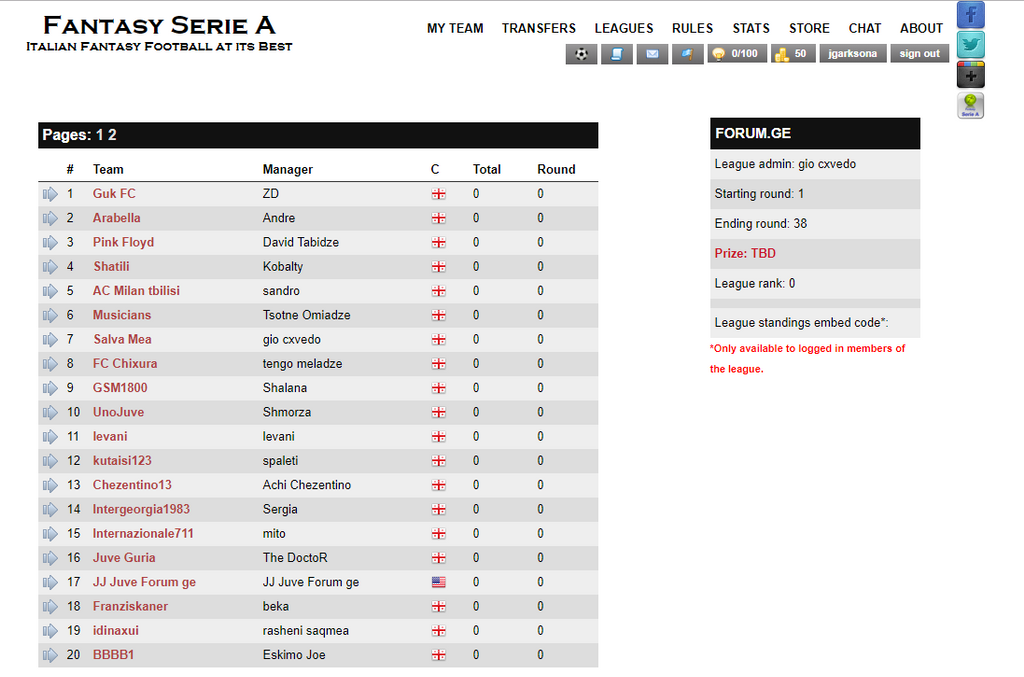Open the STATS menu item
The width and height of the screenshot is (1024, 677).
tap(751, 28)
